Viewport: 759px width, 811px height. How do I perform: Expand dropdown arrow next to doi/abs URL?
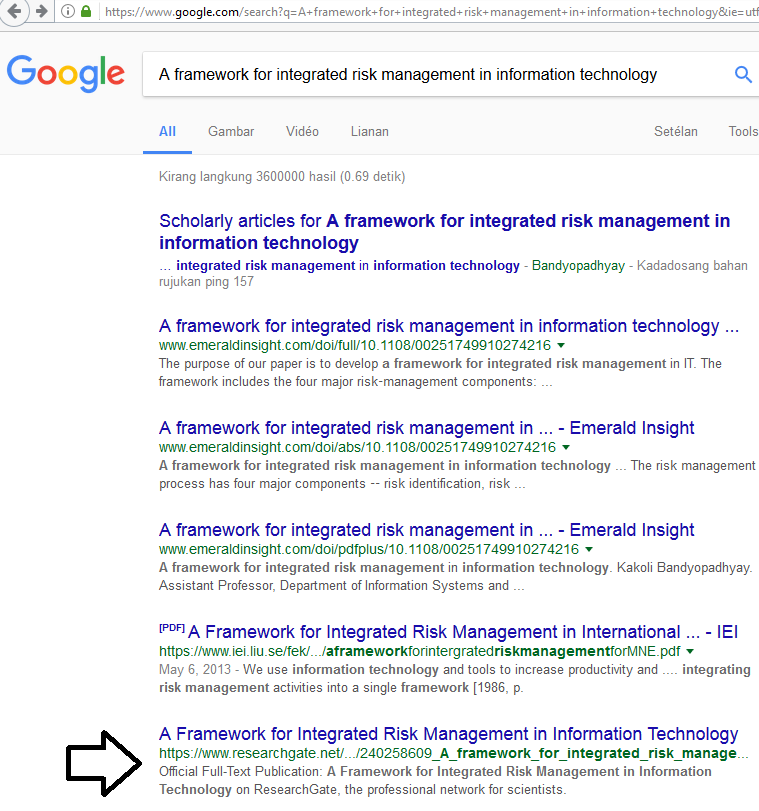(566, 447)
